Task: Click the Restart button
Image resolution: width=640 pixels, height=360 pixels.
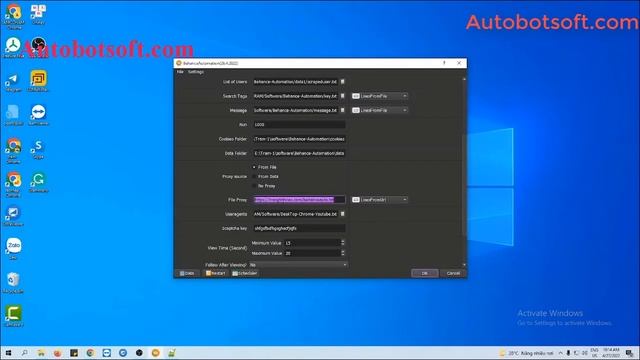Action: coord(216,273)
